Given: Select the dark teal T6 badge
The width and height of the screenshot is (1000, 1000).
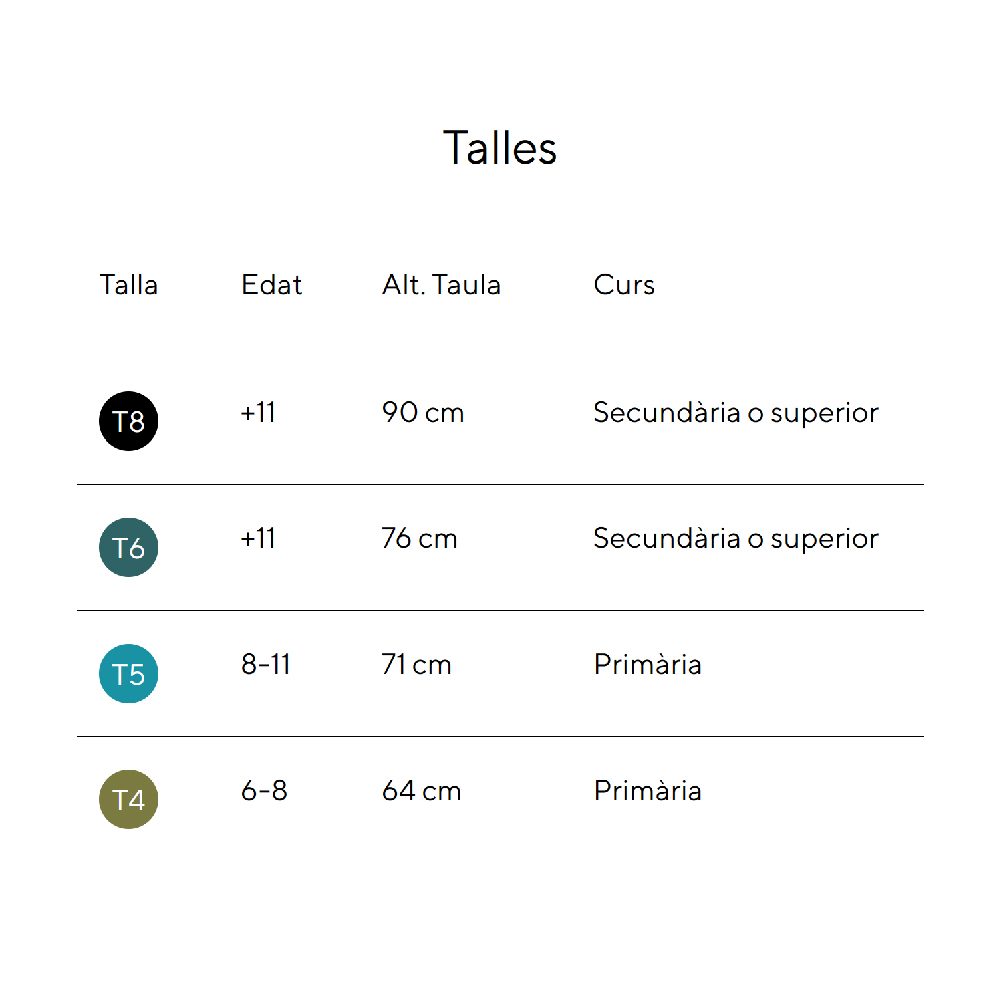Looking at the screenshot, I should pyautogui.click(x=129, y=547).
